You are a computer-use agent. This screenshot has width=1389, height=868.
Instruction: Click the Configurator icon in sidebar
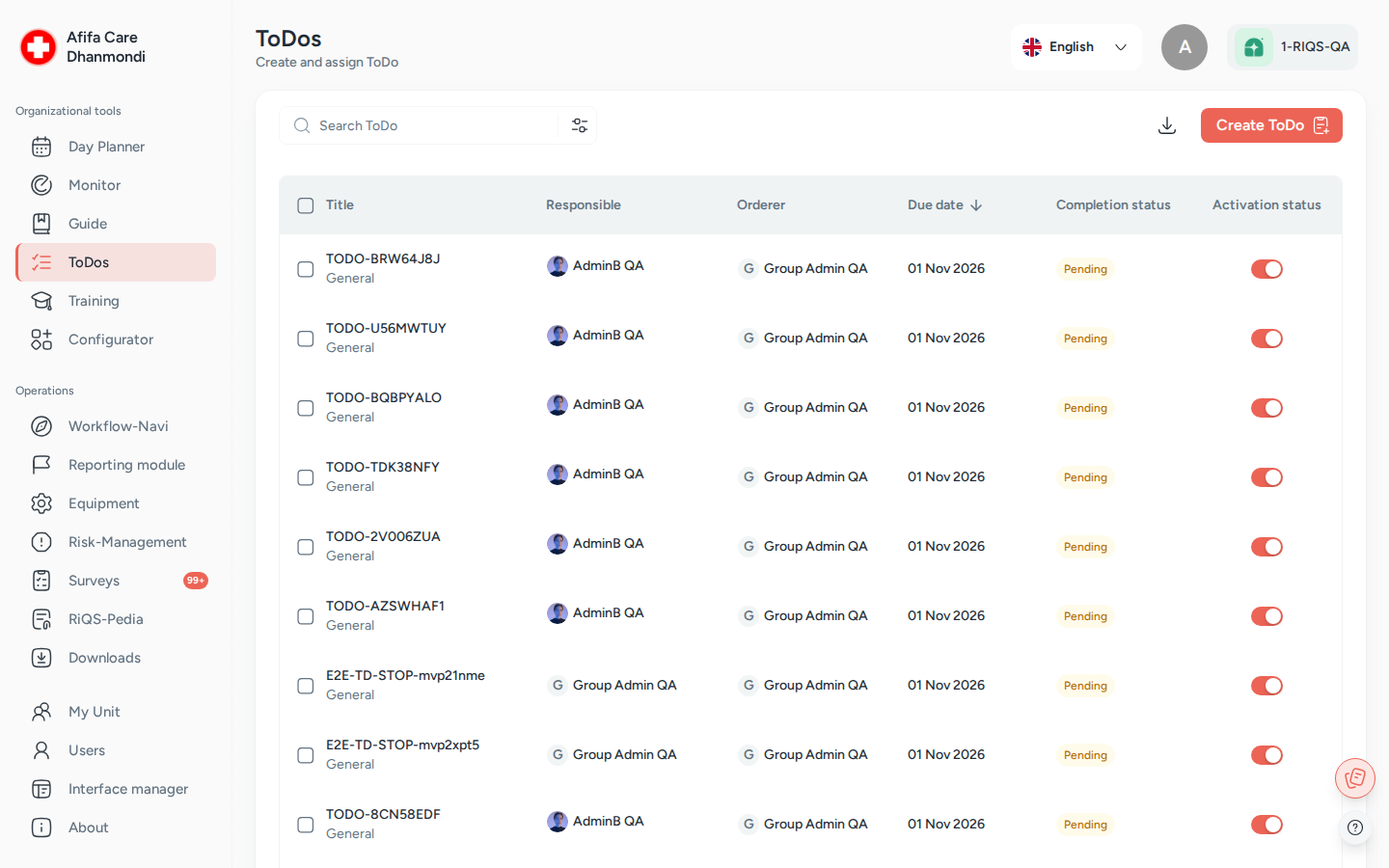pos(41,339)
